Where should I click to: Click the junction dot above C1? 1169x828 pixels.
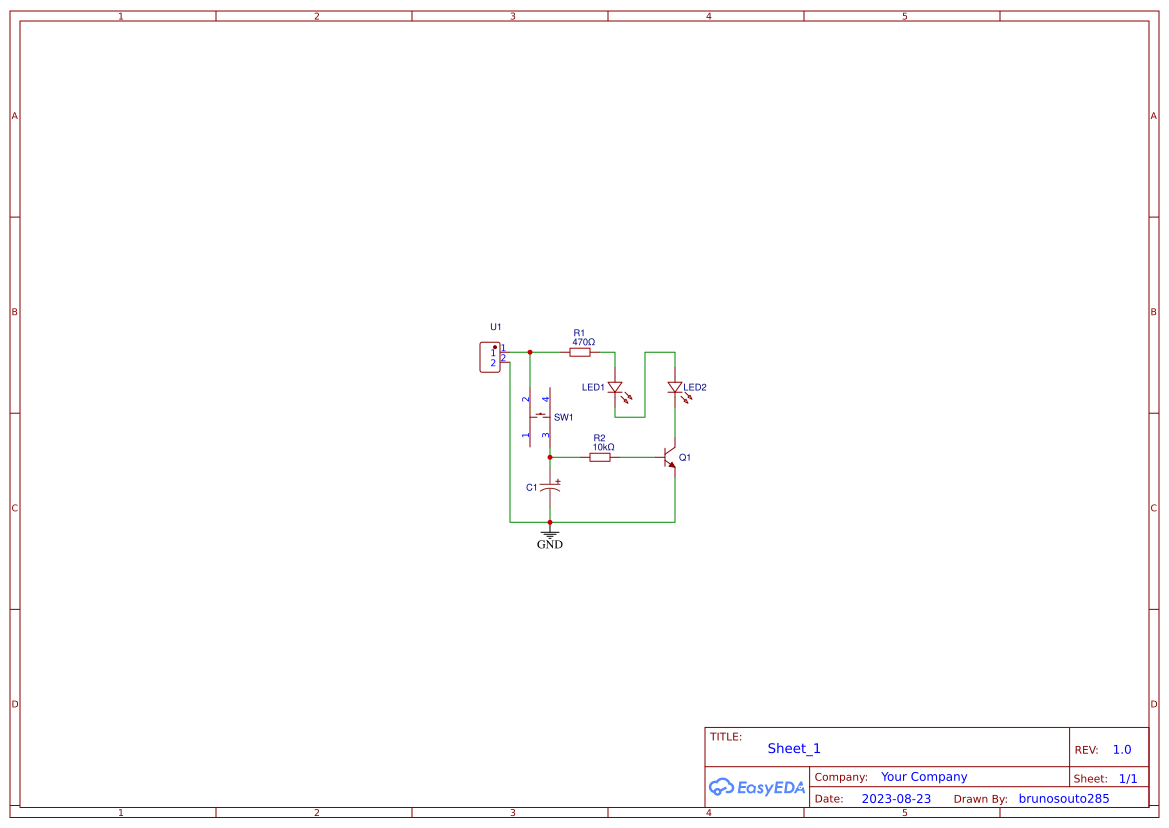550,457
